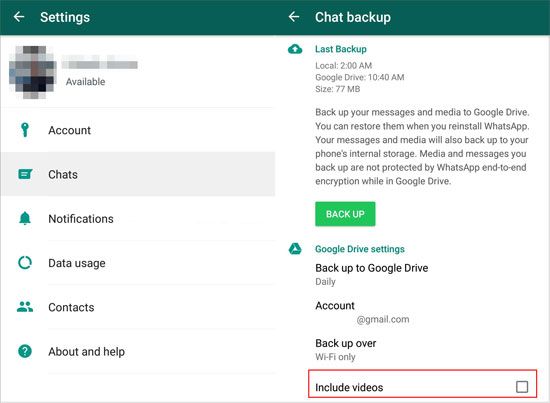Tap the Available status text

[x=86, y=82]
